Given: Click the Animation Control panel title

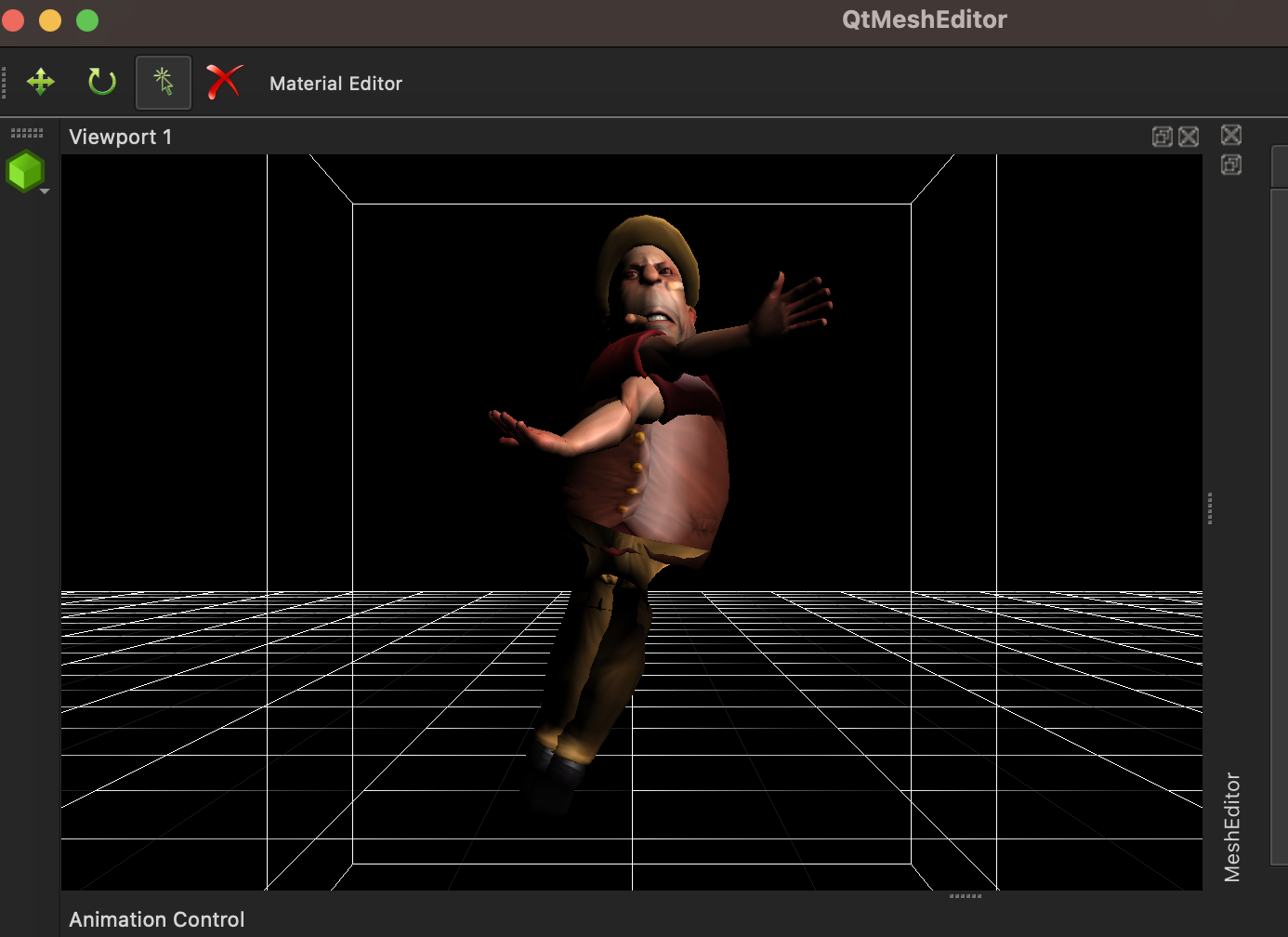Looking at the screenshot, I should click(157, 919).
